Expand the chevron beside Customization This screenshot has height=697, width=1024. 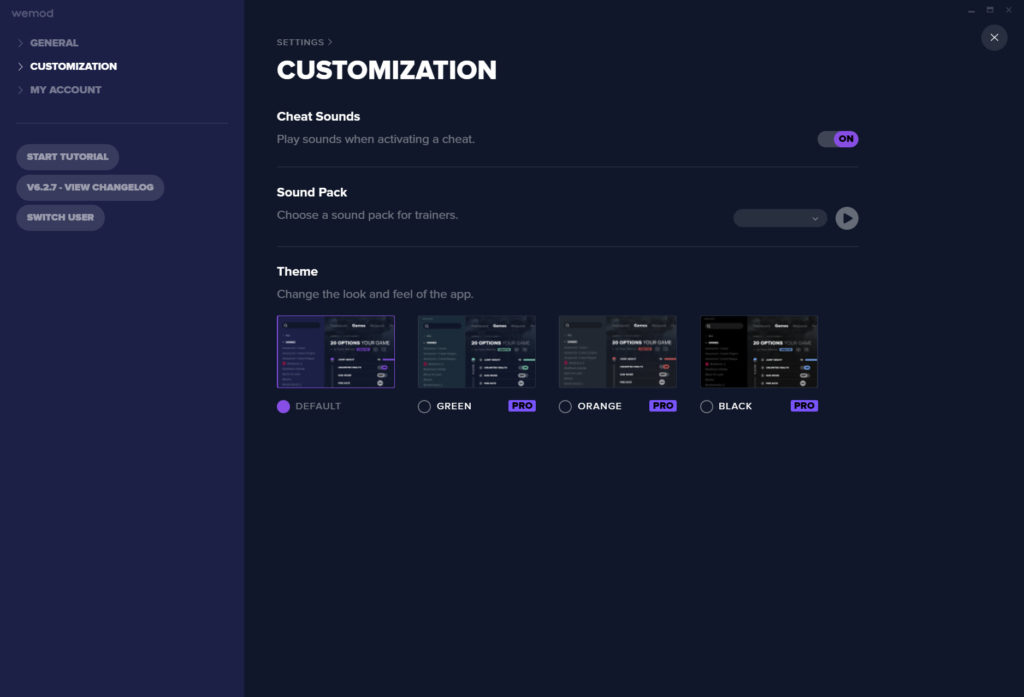20,67
